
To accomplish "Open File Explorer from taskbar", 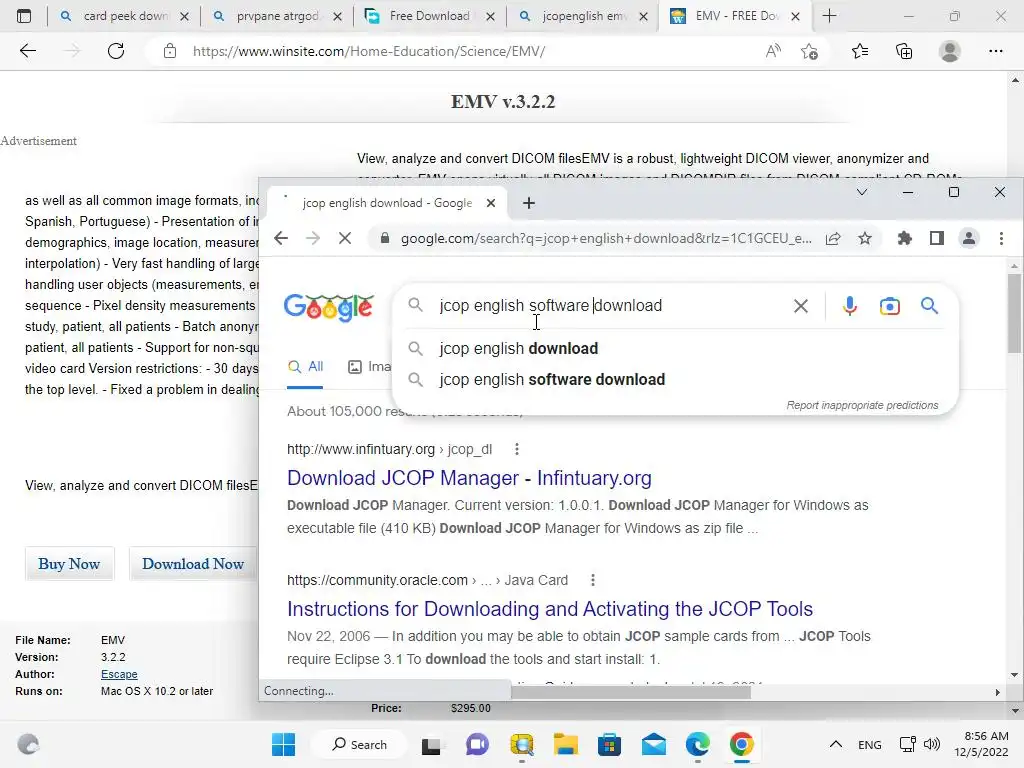I will pyautogui.click(x=566, y=744).
